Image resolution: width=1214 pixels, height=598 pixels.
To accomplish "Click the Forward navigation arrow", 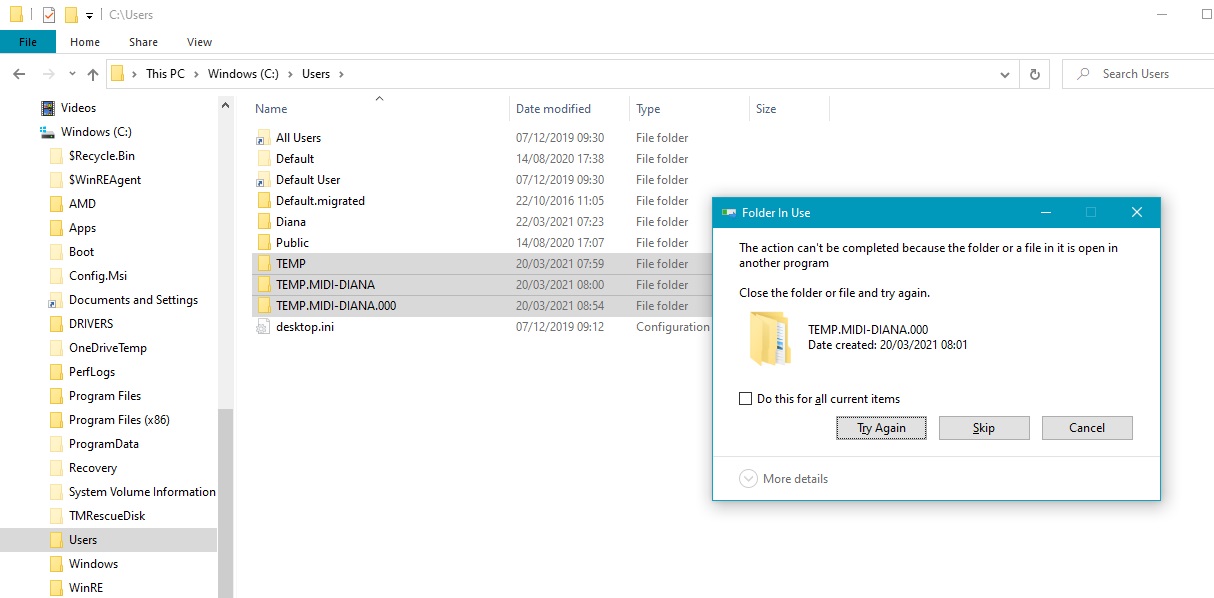I will point(48,74).
